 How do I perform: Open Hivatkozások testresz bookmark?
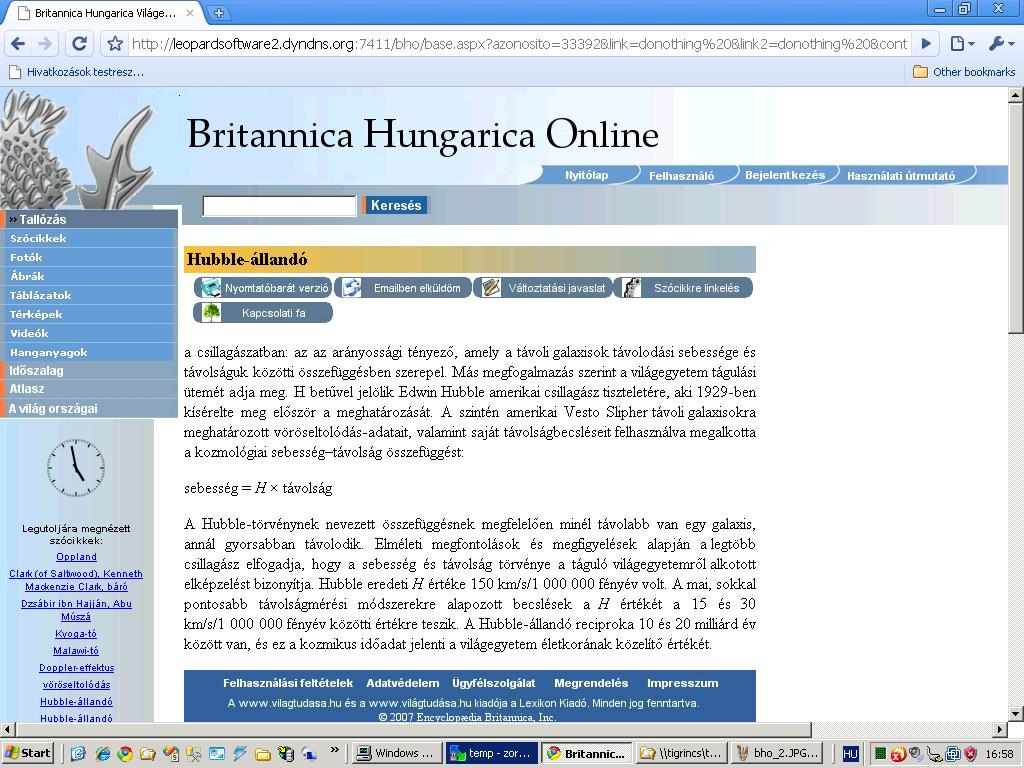coord(76,72)
